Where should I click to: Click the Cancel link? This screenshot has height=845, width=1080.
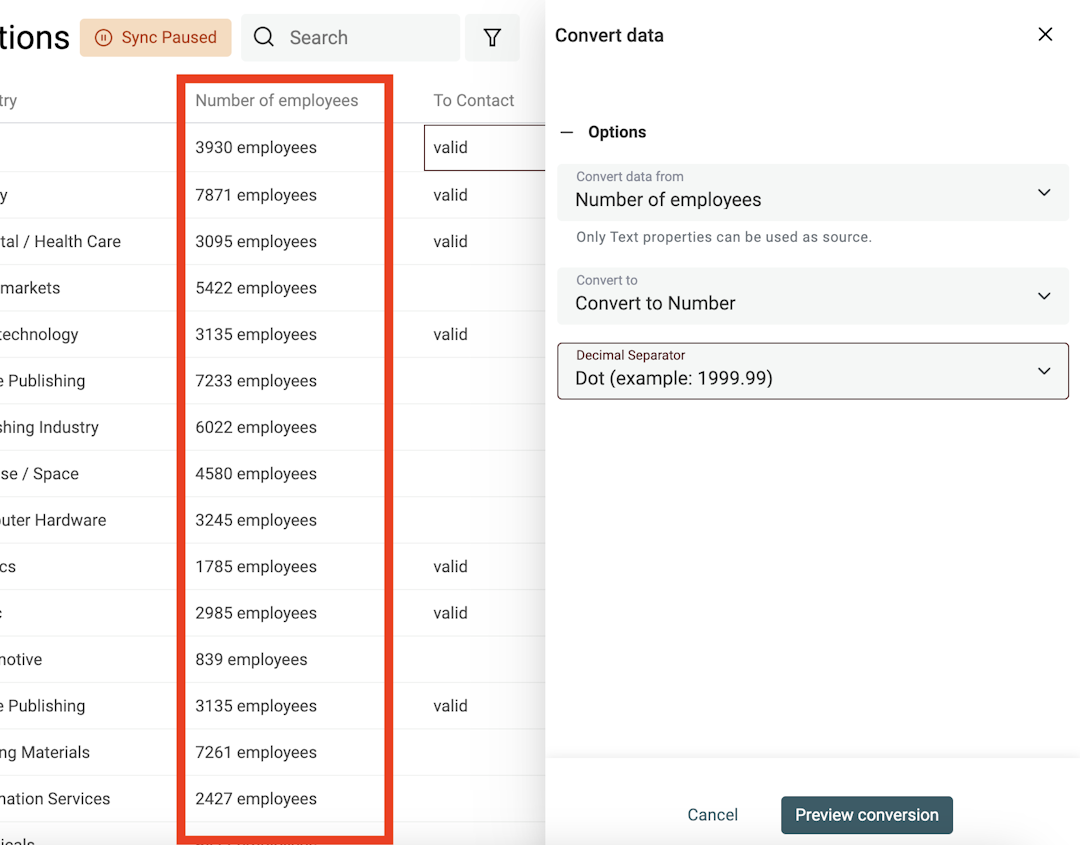coord(712,815)
